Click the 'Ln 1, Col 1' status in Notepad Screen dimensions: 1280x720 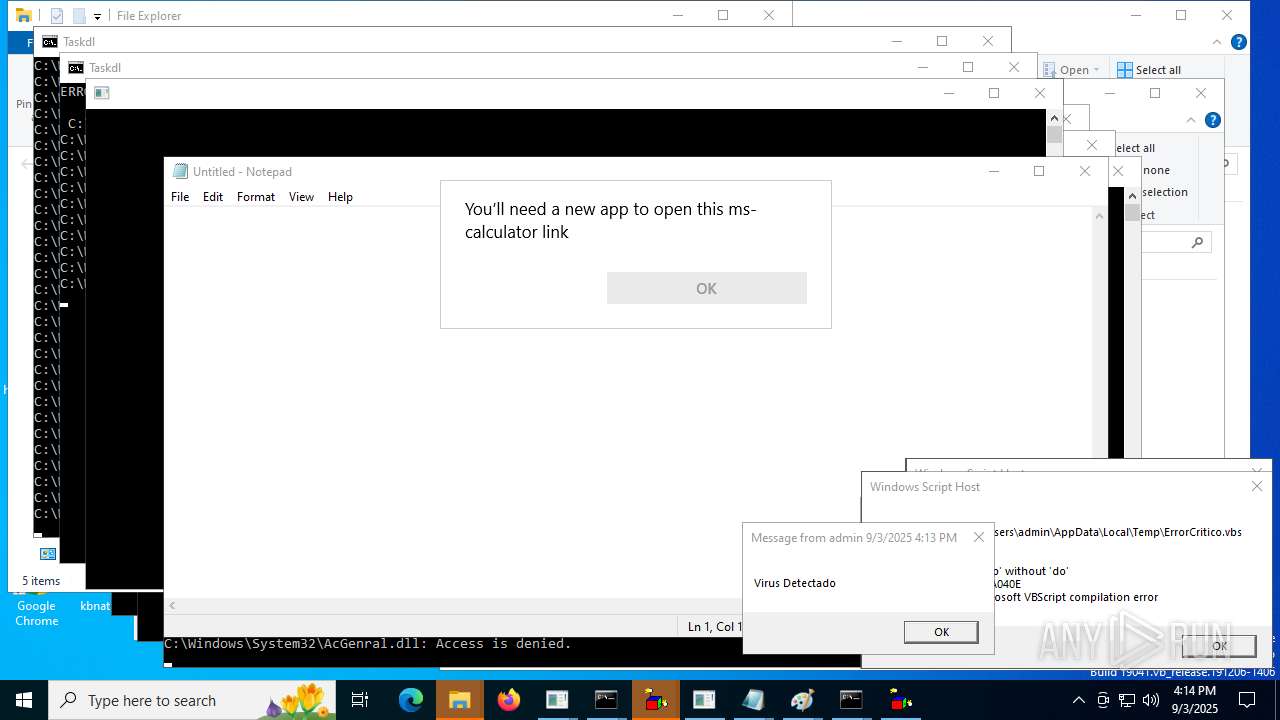tap(714, 627)
